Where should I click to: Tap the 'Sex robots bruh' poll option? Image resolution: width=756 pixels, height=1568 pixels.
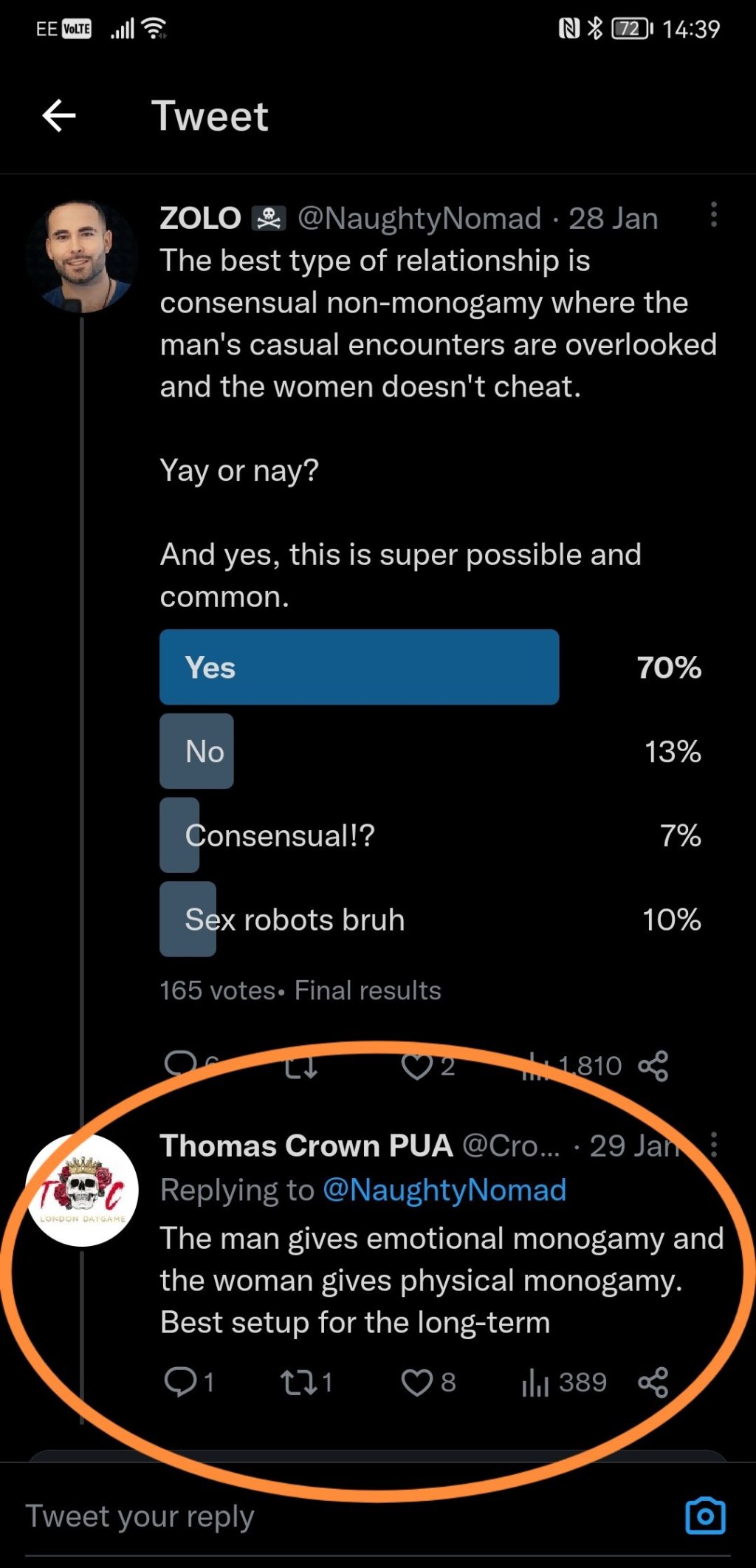click(295, 920)
